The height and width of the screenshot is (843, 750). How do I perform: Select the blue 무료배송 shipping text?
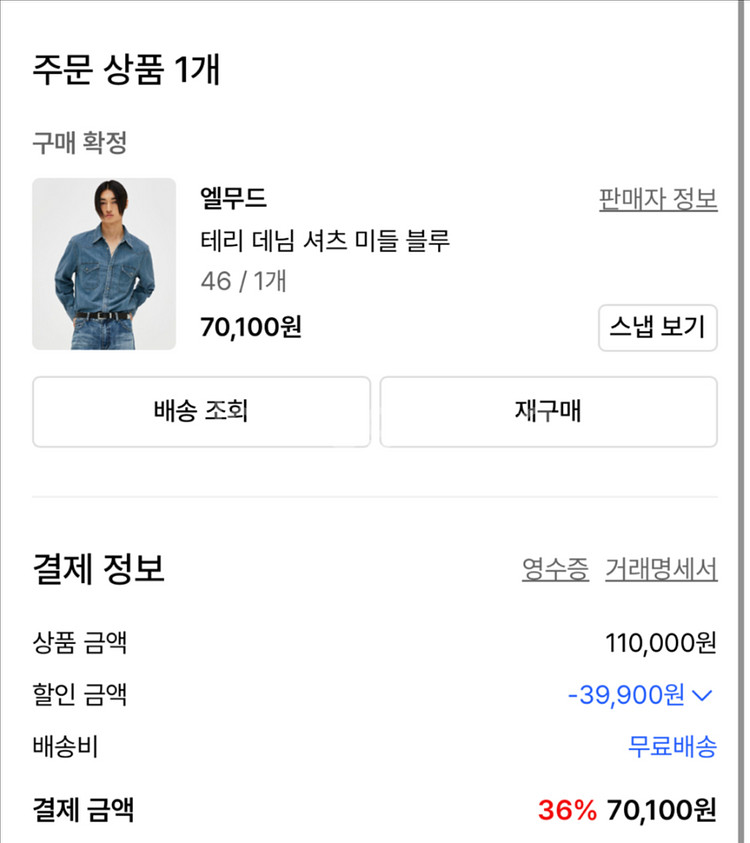pyautogui.click(x=672, y=747)
